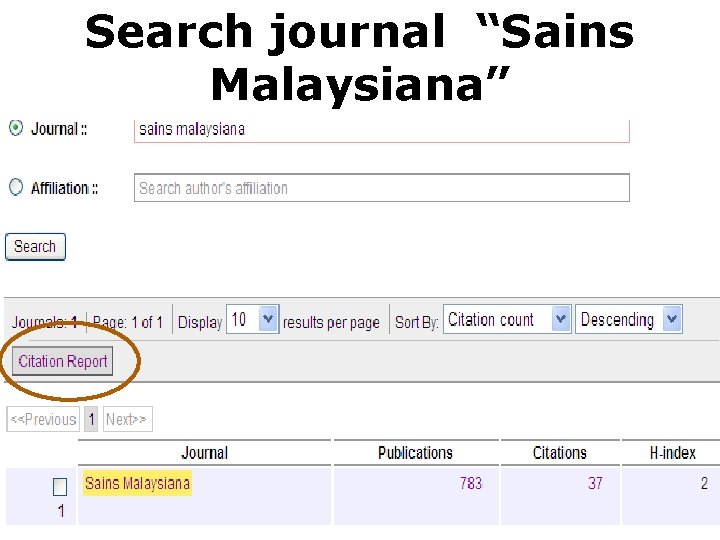Image resolution: width=720 pixels, height=540 pixels.
Task: Select the Journal radio button
Action: (x=16, y=128)
